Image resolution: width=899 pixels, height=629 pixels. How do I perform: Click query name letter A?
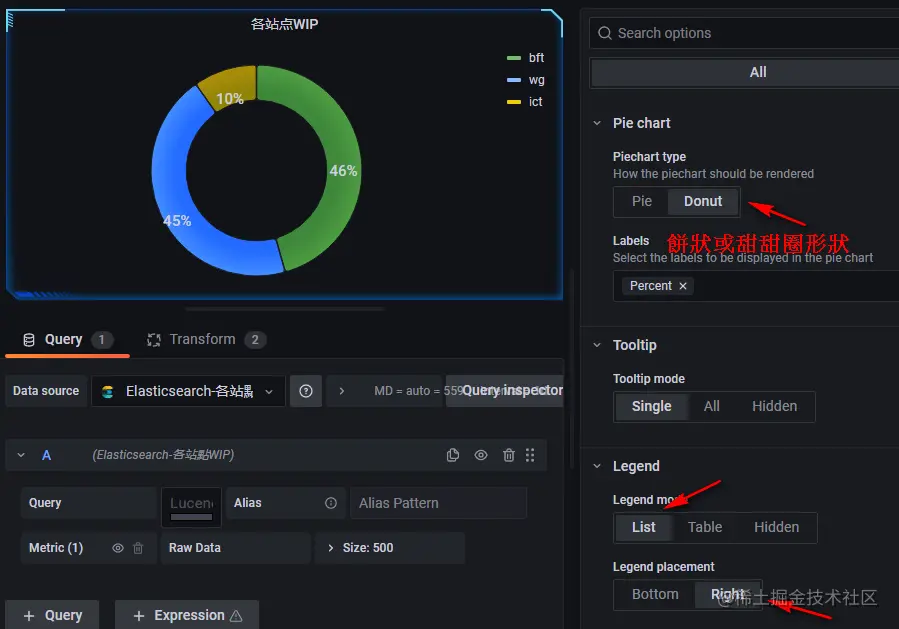pos(46,455)
